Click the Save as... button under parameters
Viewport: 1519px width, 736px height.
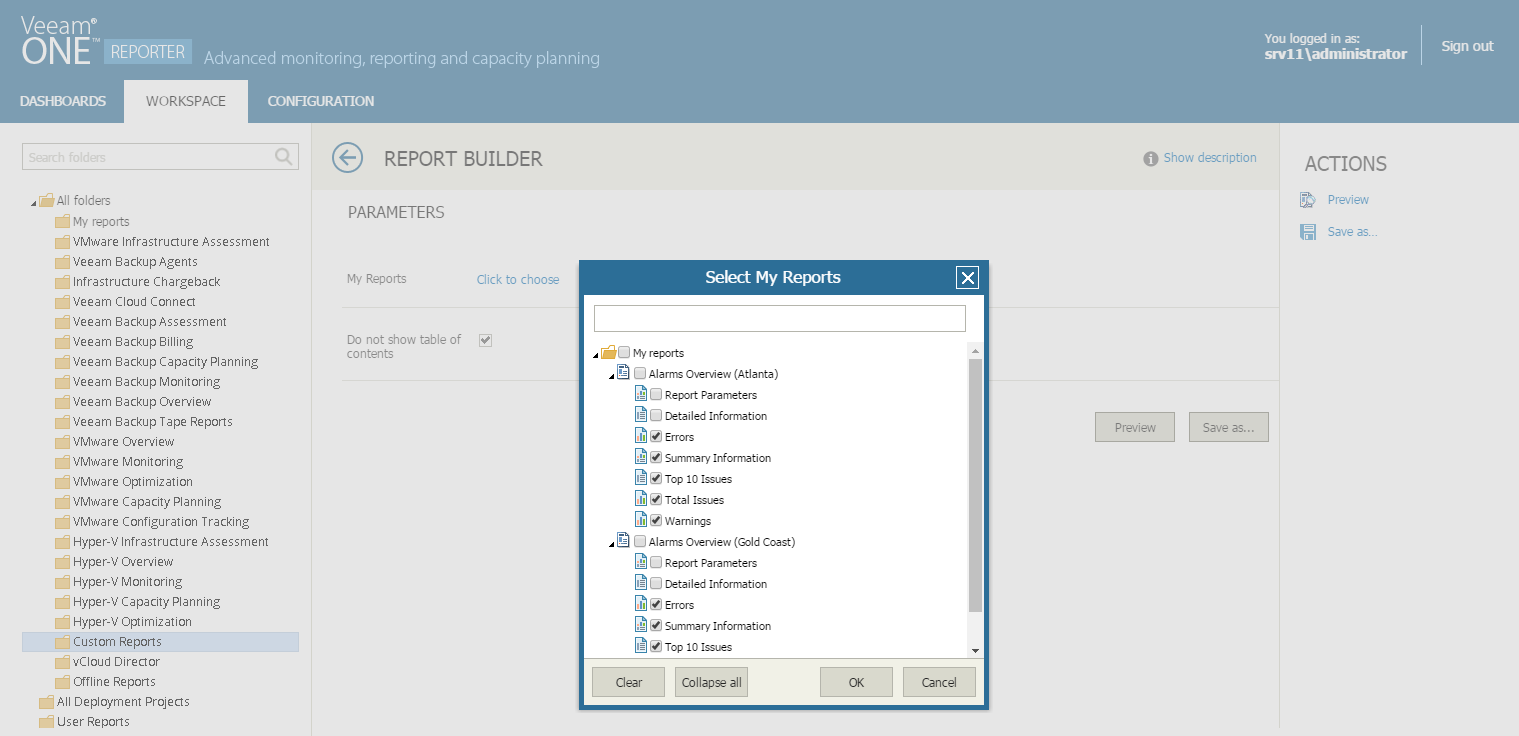(x=1228, y=427)
